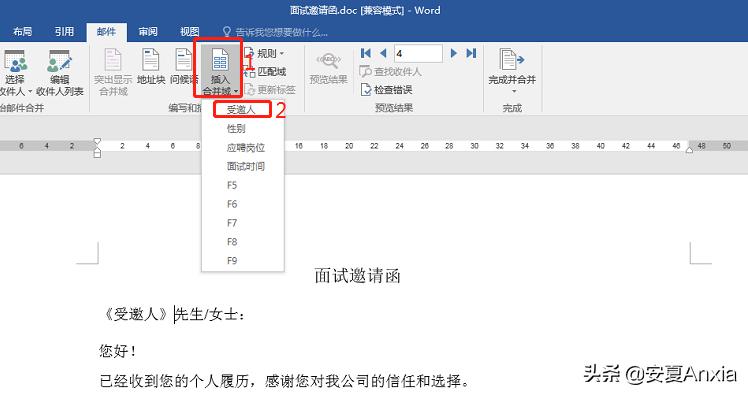Insert Address Block (地址块)
The width and height of the screenshot is (748, 395).
pyautogui.click(x=151, y=67)
